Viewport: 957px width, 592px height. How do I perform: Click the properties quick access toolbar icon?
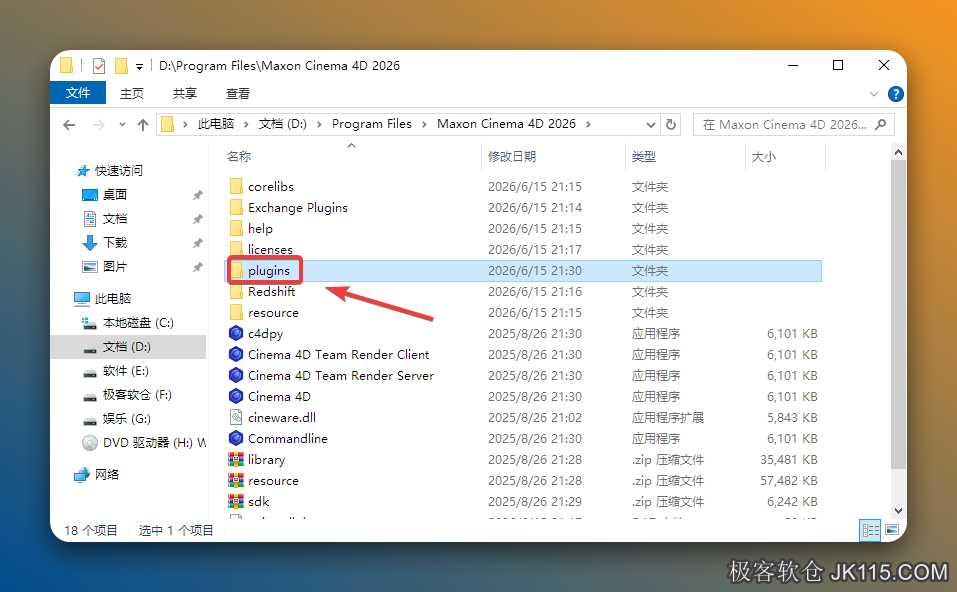98,65
